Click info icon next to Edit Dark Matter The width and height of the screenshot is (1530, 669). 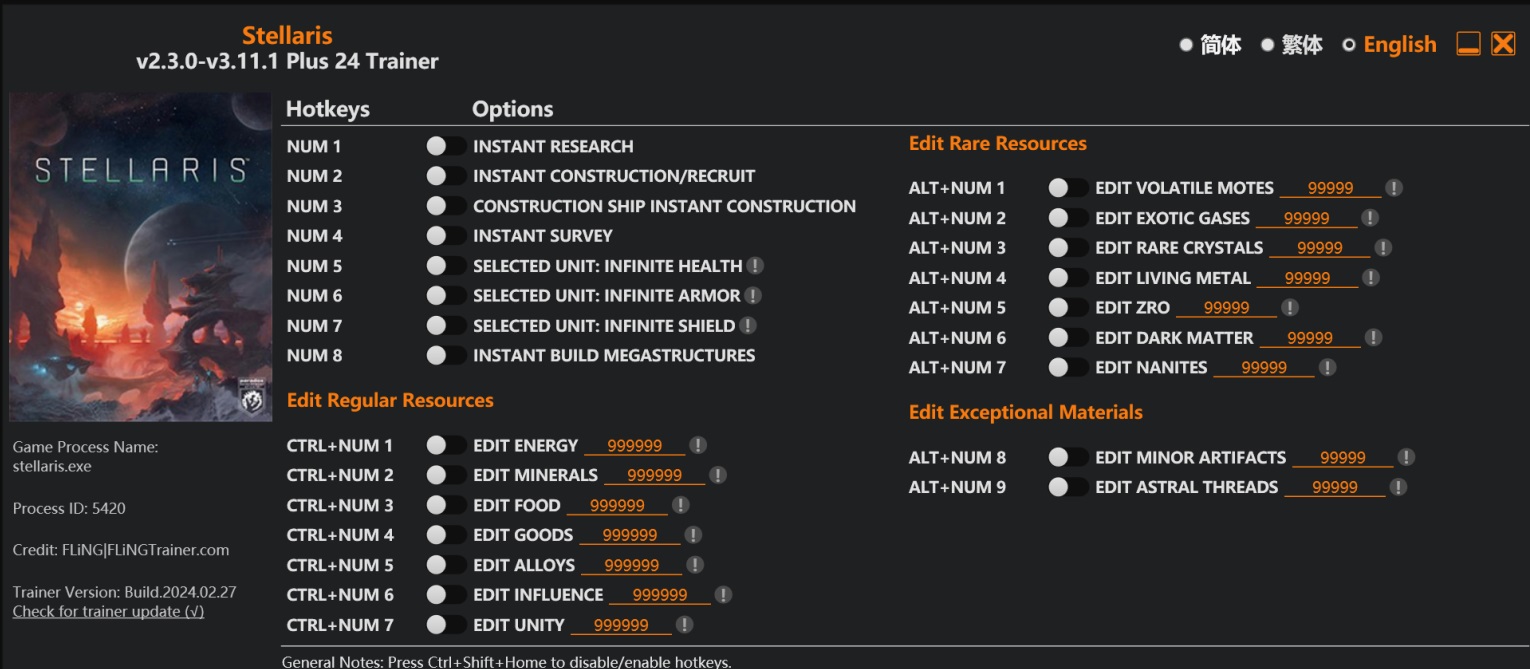click(x=1373, y=338)
